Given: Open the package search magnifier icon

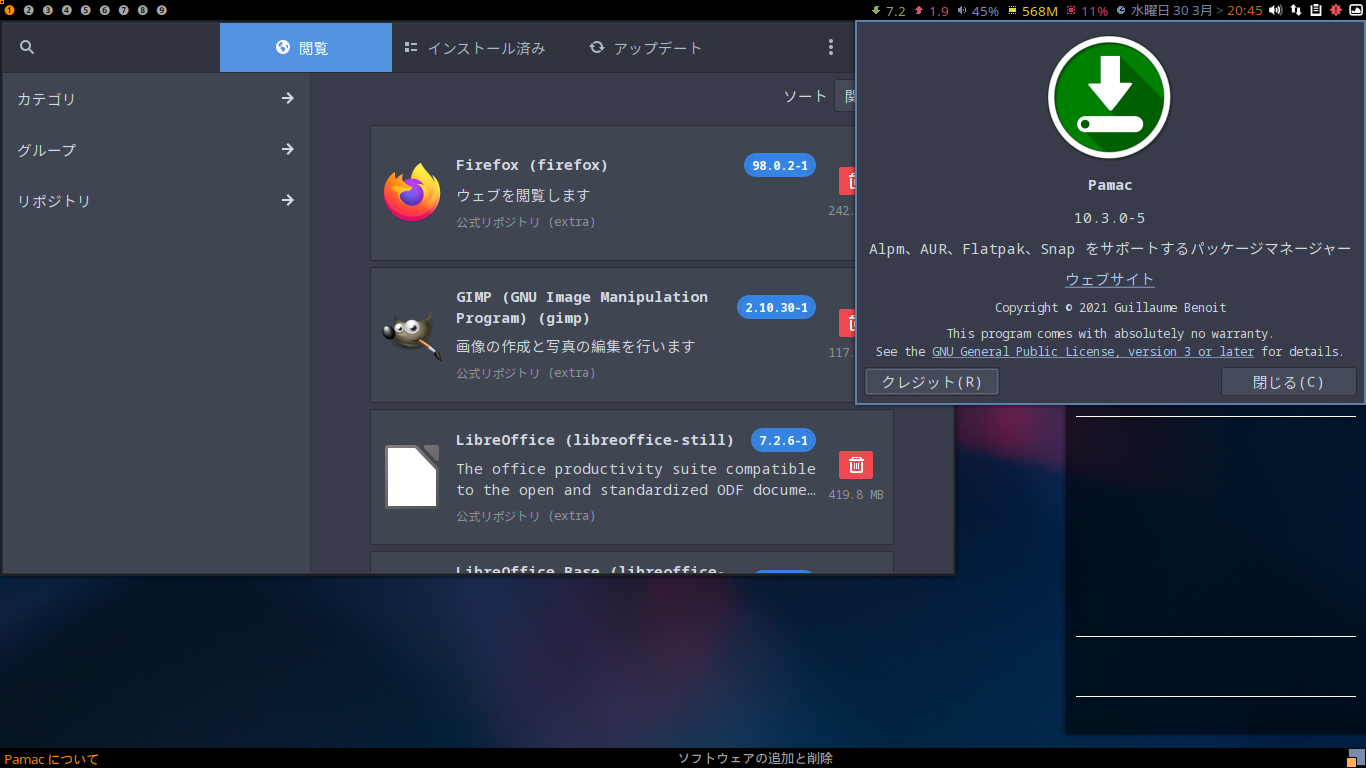Looking at the screenshot, I should (x=27, y=47).
